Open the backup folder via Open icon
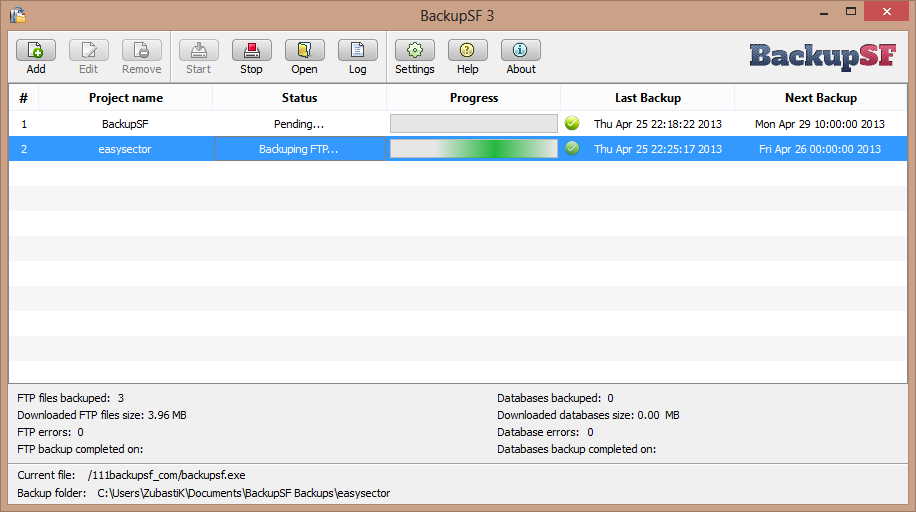 click(x=304, y=57)
